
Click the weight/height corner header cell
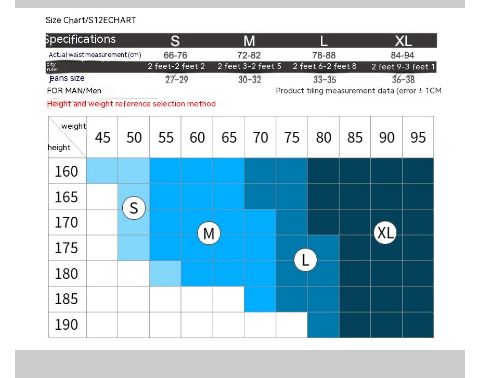click(67, 137)
